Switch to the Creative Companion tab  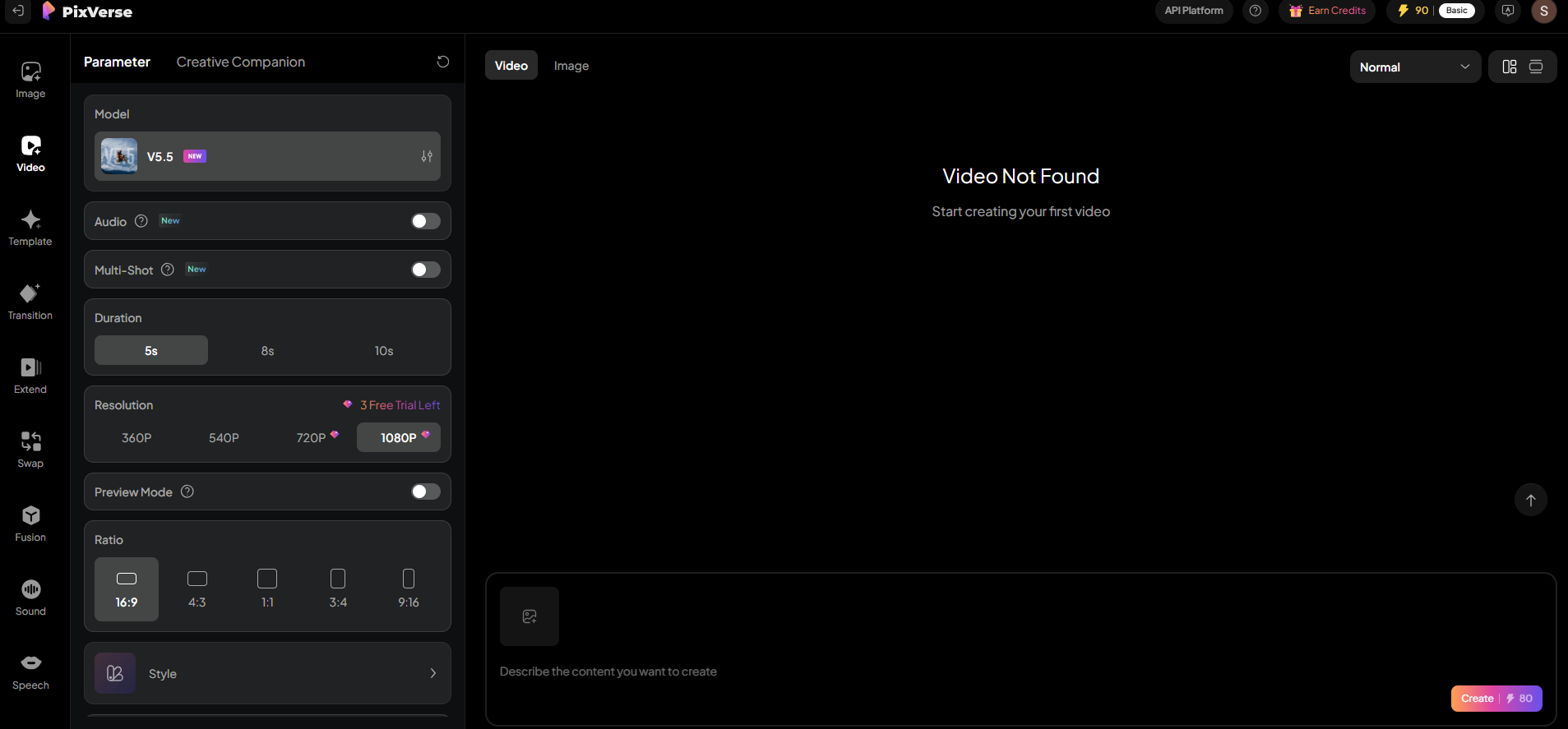(240, 62)
